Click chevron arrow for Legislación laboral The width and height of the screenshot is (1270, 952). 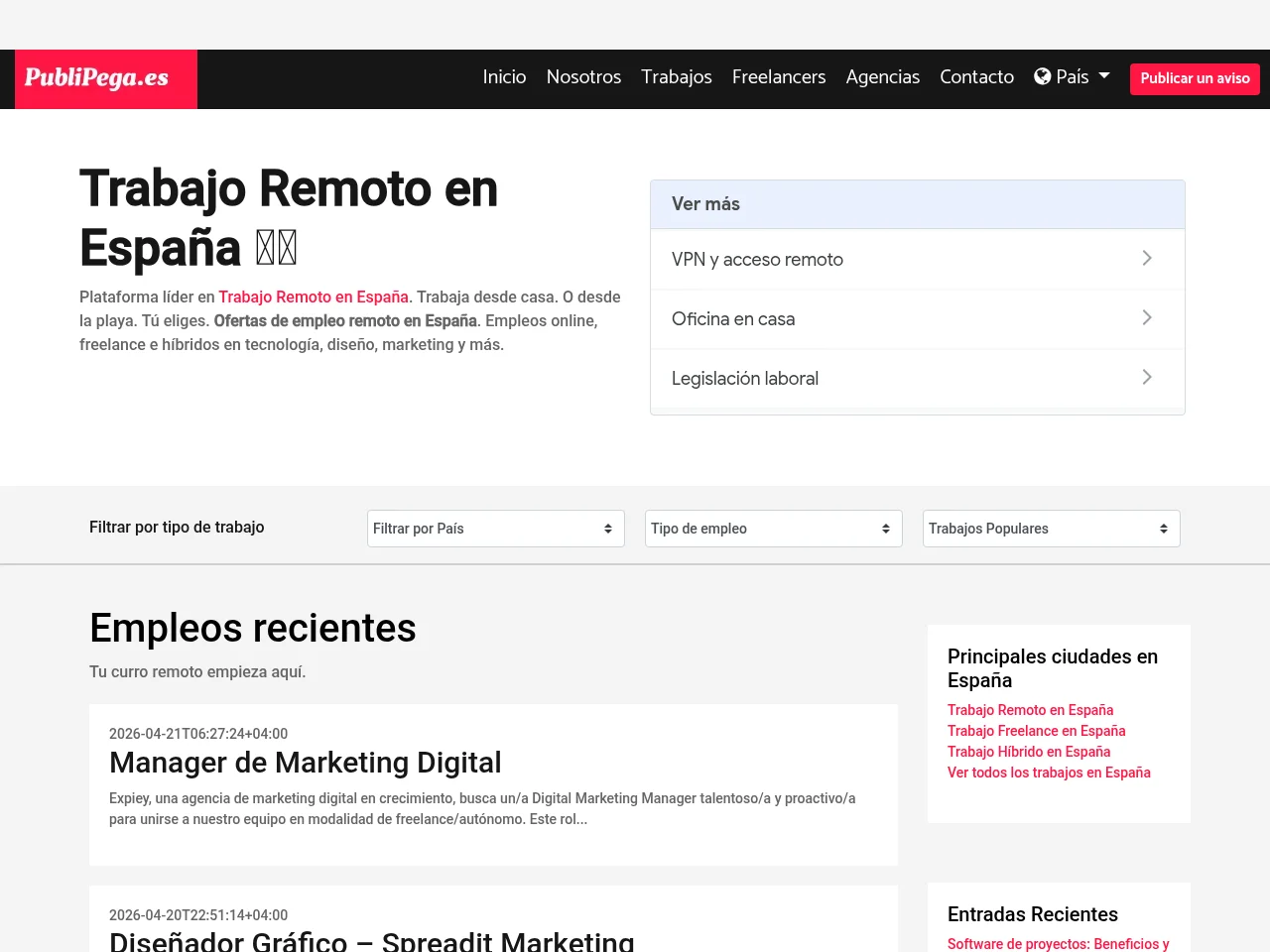point(1147,377)
